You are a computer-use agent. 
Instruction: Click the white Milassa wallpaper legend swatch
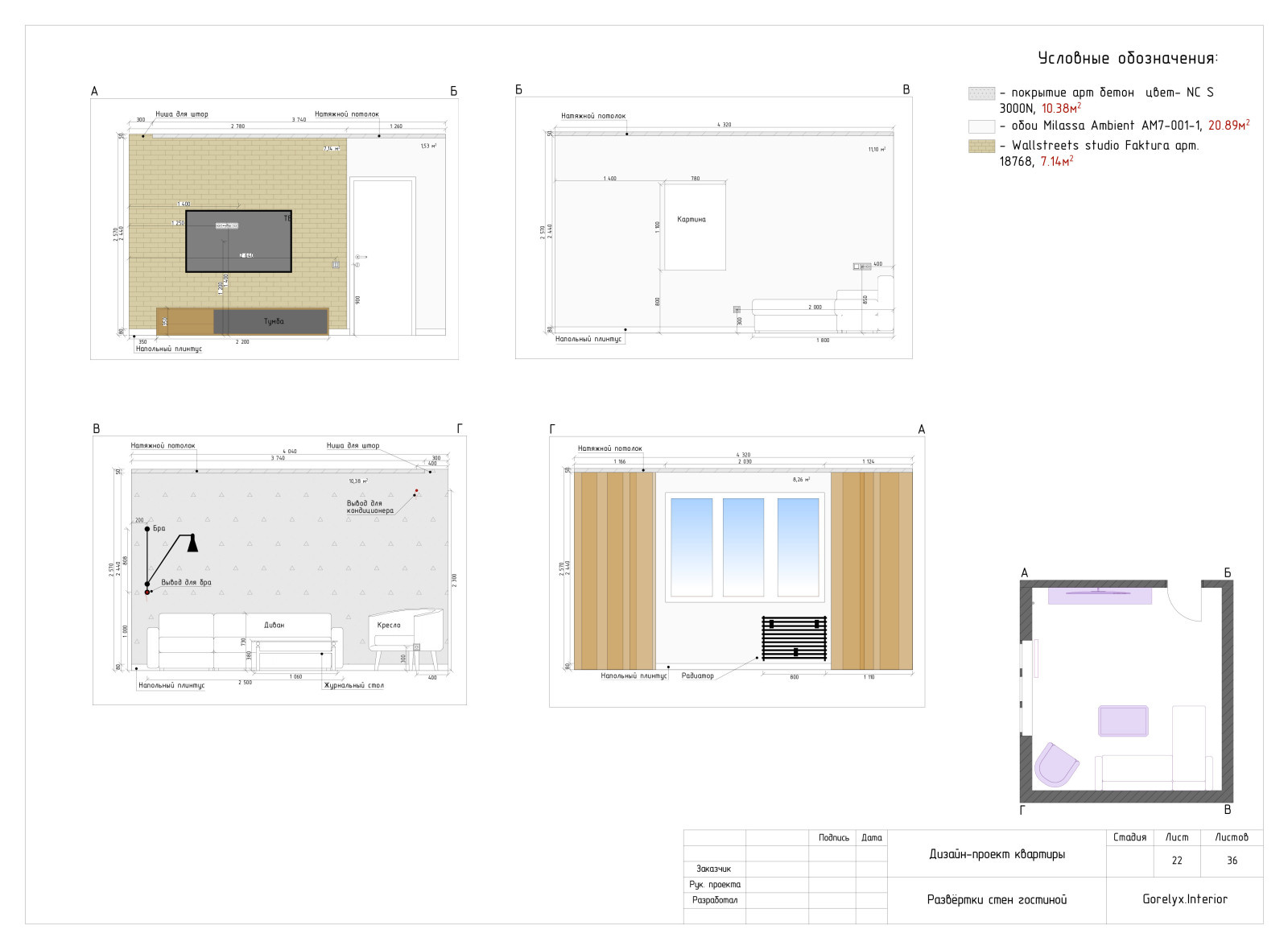[981, 126]
